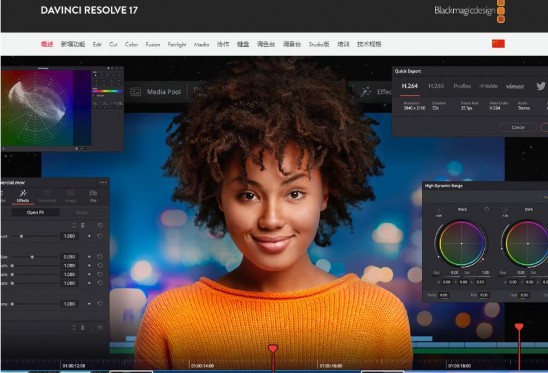
Task: Click timecode 01:00:18:00 on the ruler
Action: [460, 366]
